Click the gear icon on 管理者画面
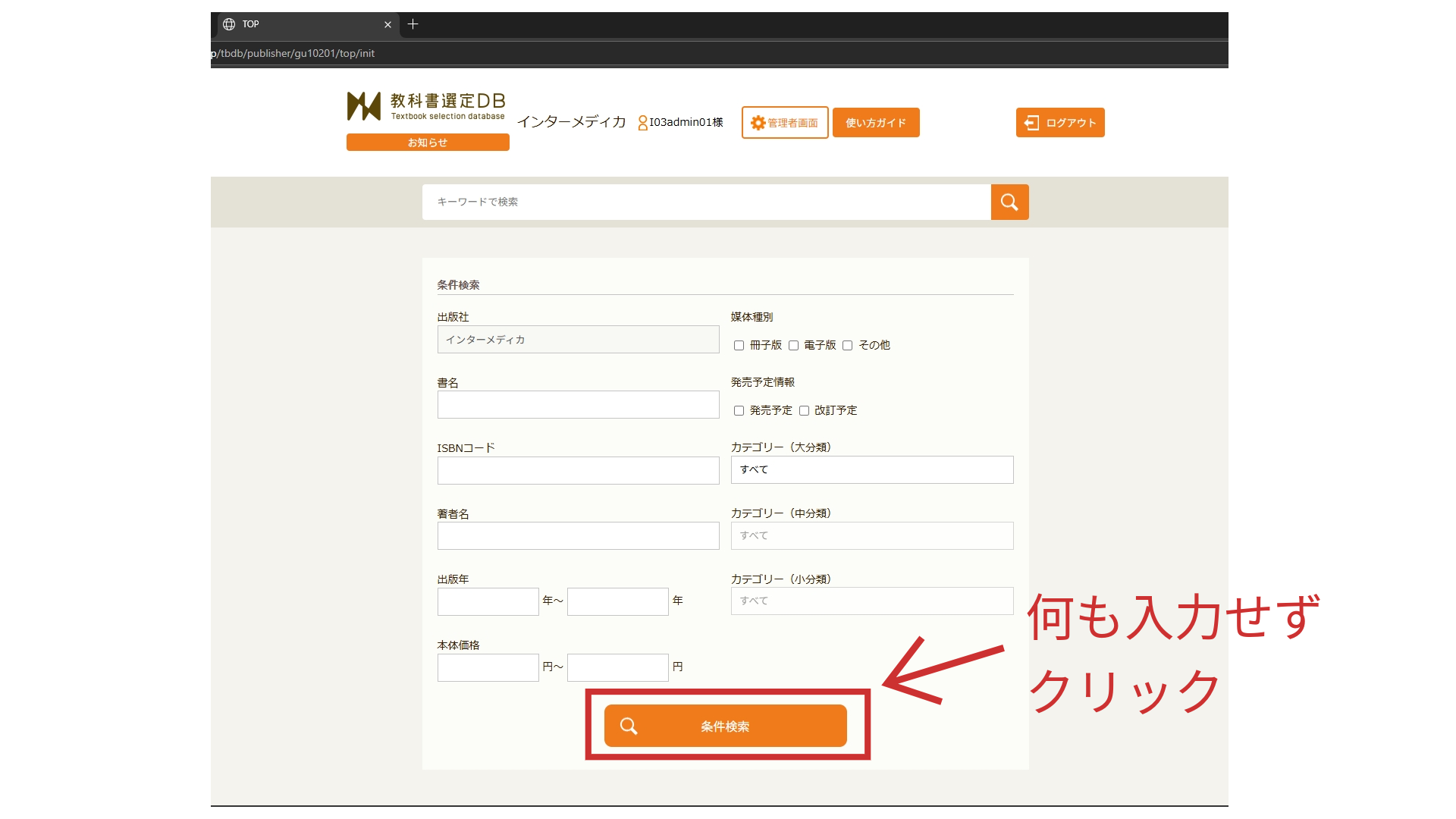Image resolution: width=1456 pixels, height=819 pixels. [x=758, y=123]
